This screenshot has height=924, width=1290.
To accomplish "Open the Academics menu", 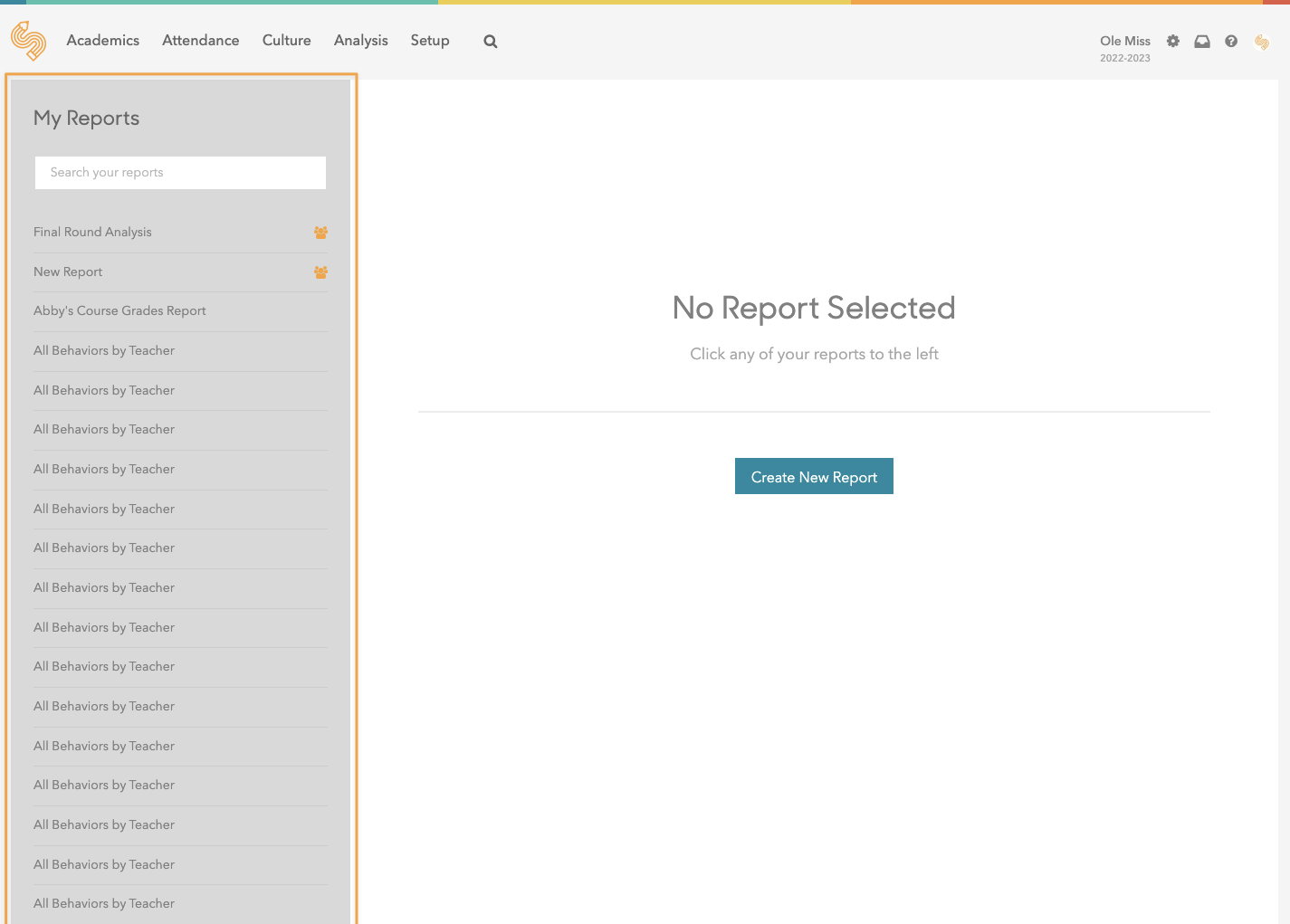I will [103, 41].
